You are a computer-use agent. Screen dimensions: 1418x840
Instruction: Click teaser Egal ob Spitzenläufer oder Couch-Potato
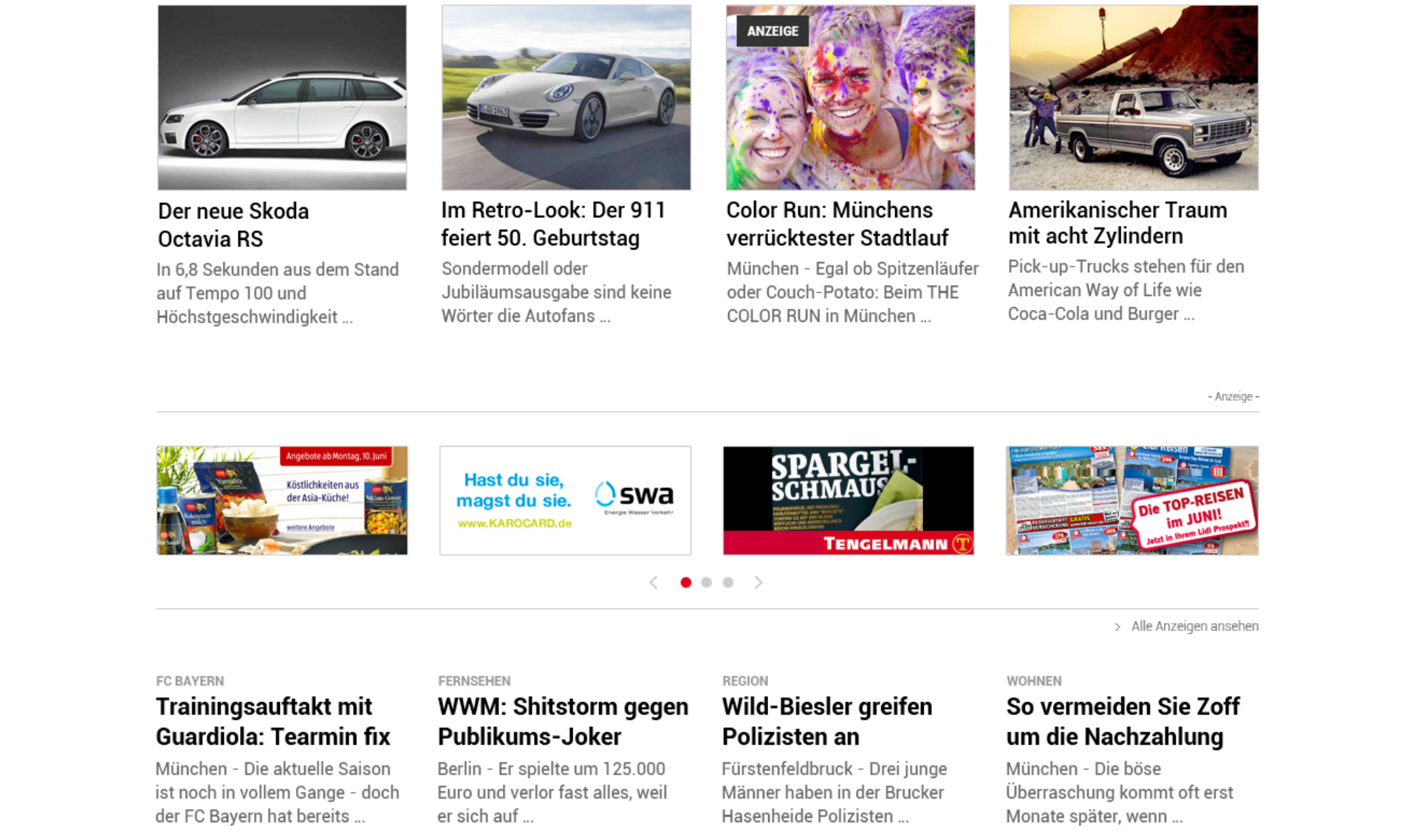pos(852,292)
